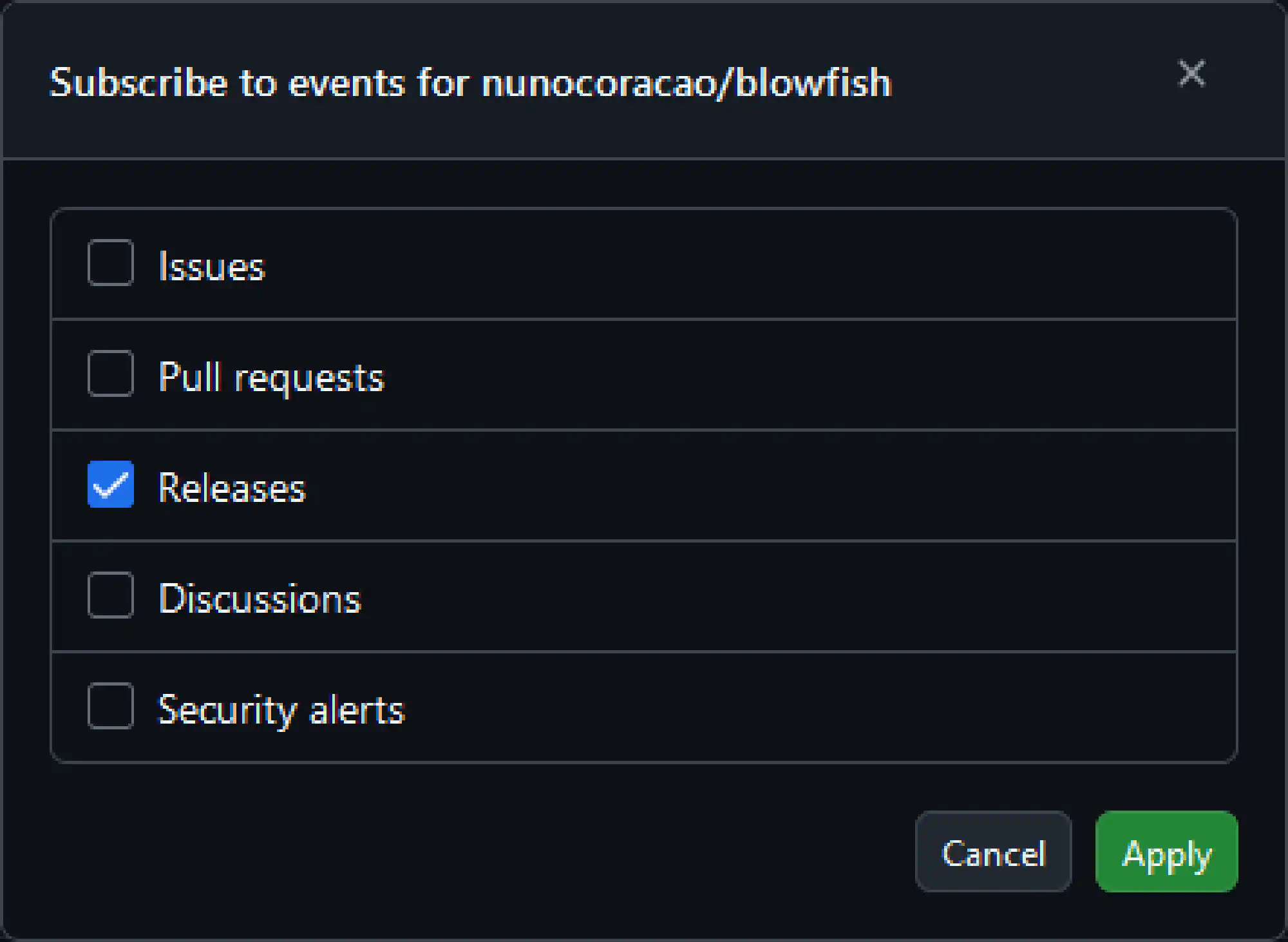
Task: Tick the Security alerts checkbox
Action: pos(111,706)
